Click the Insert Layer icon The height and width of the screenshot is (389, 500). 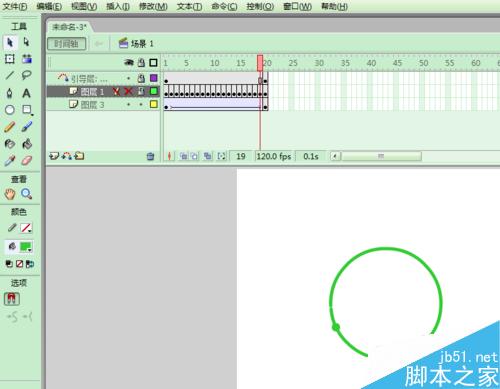[54, 156]
